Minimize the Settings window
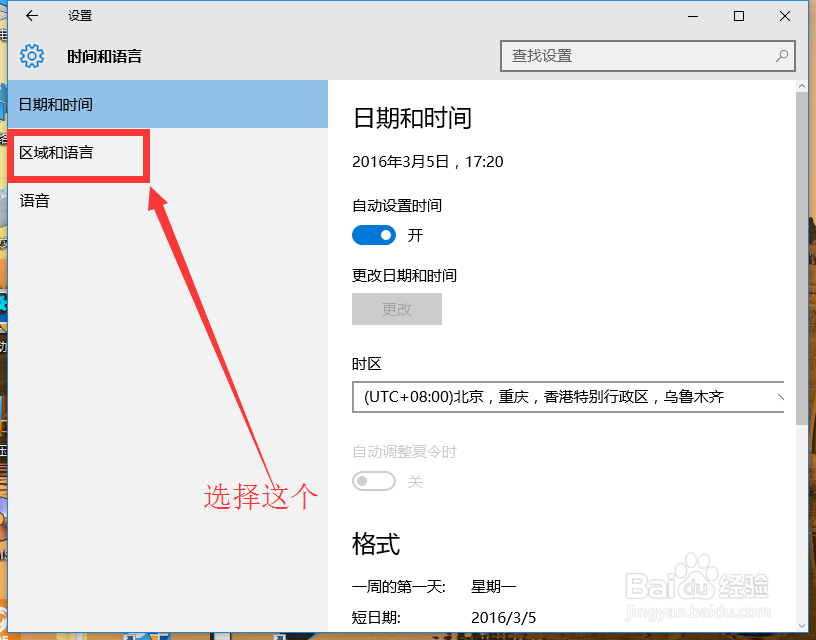Viewport: 816px width, 640px height. (692, 16)
